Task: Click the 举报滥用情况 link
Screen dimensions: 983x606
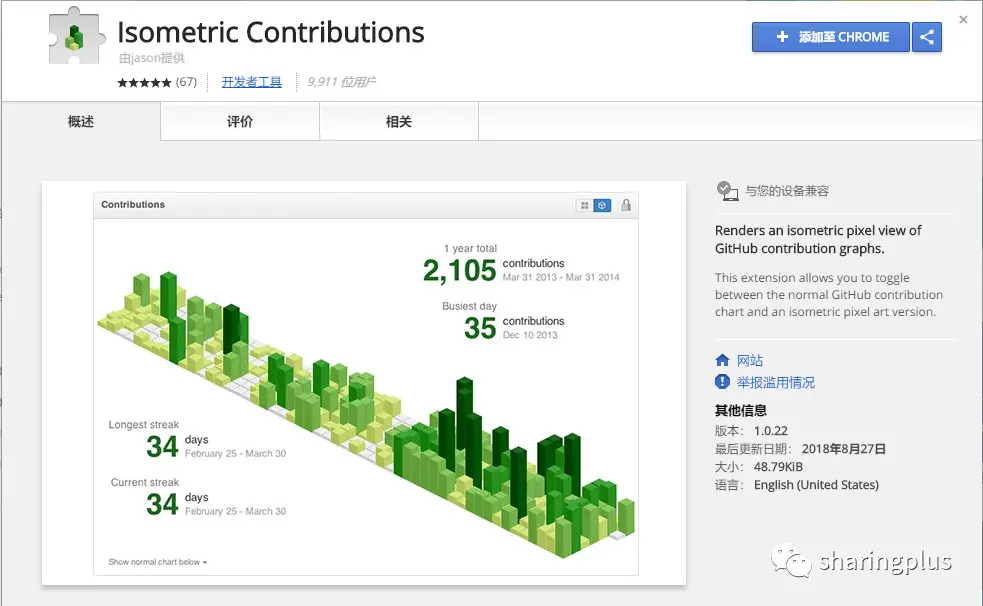Action: point(775,382)
